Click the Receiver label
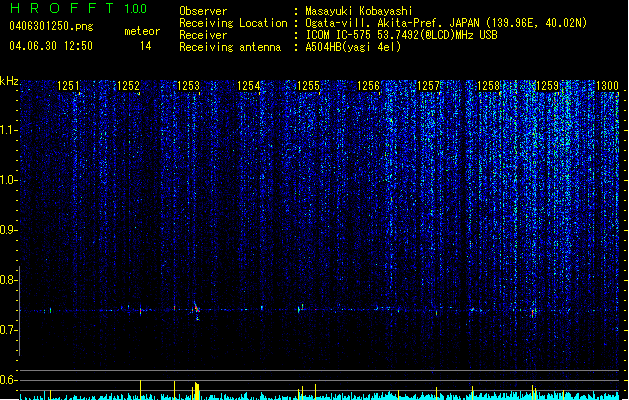Viewport: 629px width, 400px height. [203, 35]
